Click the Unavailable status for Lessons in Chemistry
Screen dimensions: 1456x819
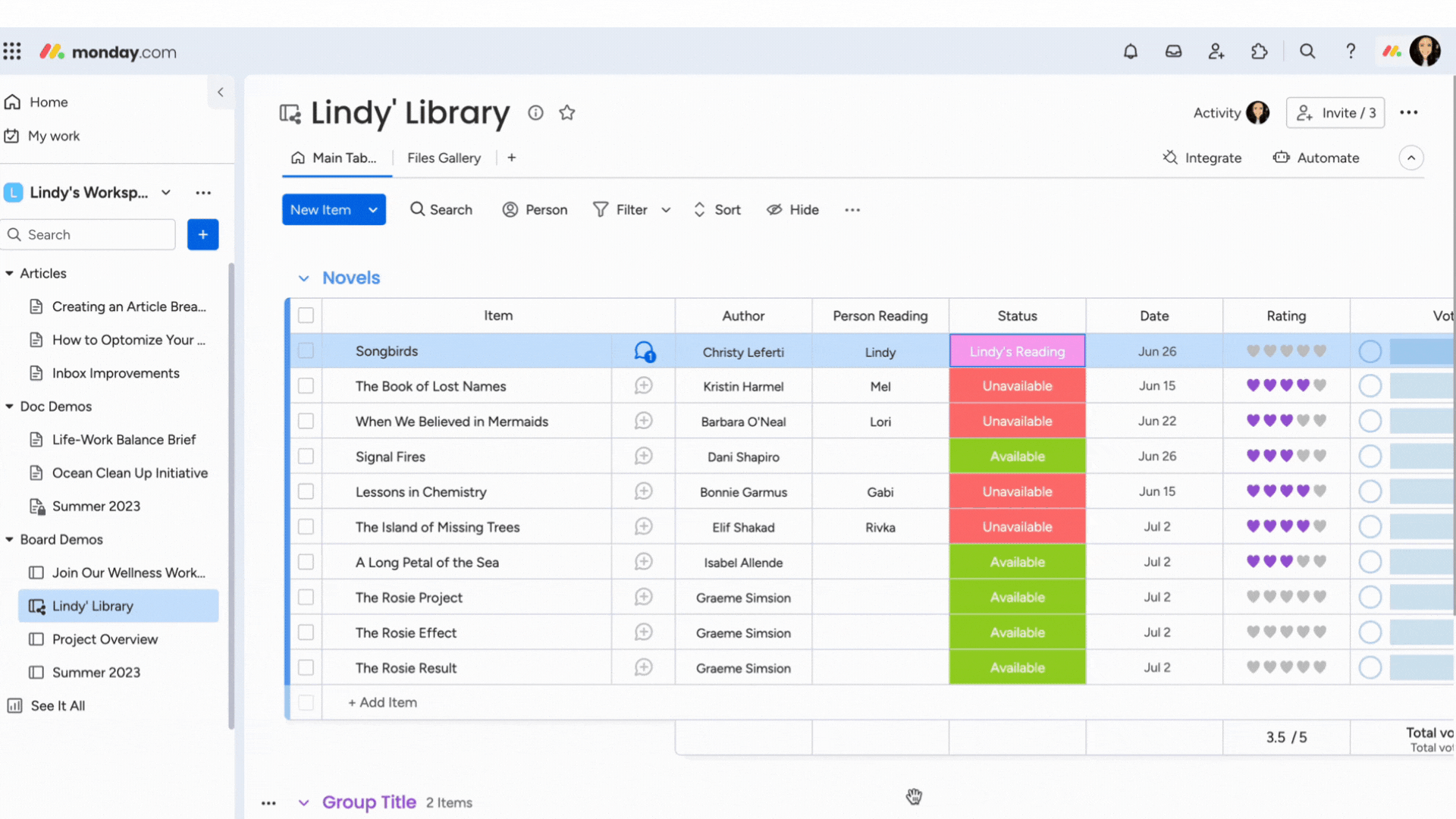1017,491
